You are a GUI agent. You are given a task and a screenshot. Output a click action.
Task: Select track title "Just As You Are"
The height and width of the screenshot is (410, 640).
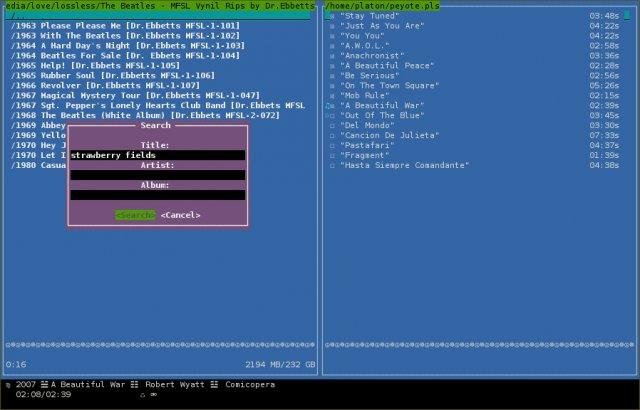pyautogui.click(x=382, y=26)
